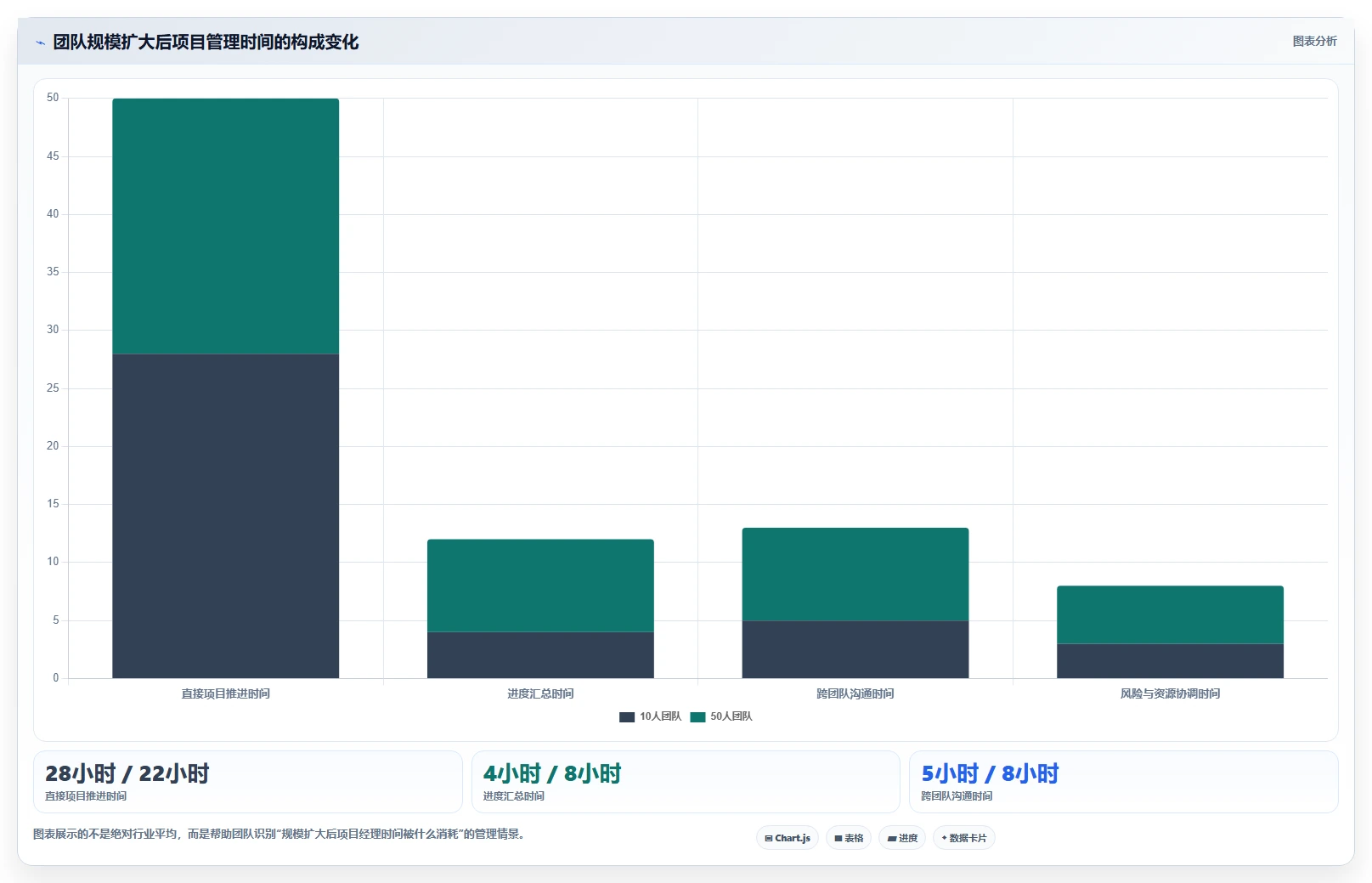The image size is (1372, 883).
Task: Click the chart title 团队规模扩大后项目管理时间的构成变化
Action: coord(206,42)
